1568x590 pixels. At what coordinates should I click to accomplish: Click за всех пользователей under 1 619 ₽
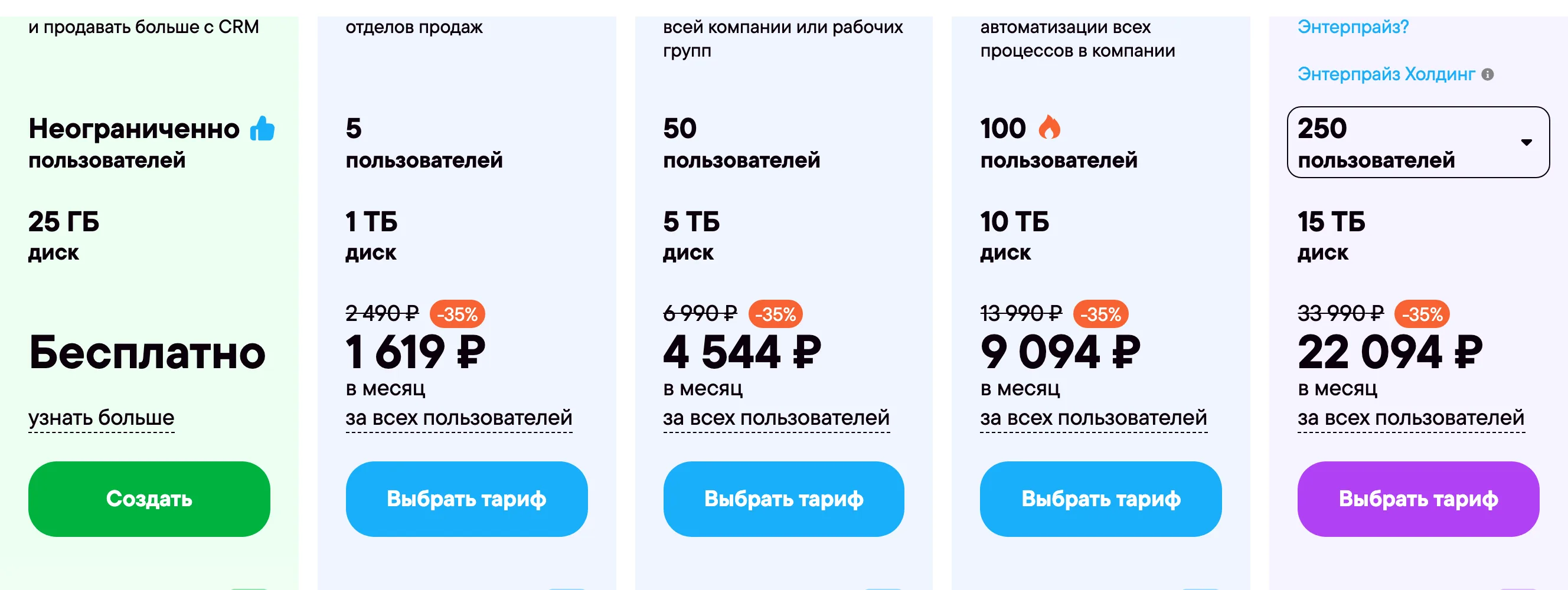coord(459,418)
